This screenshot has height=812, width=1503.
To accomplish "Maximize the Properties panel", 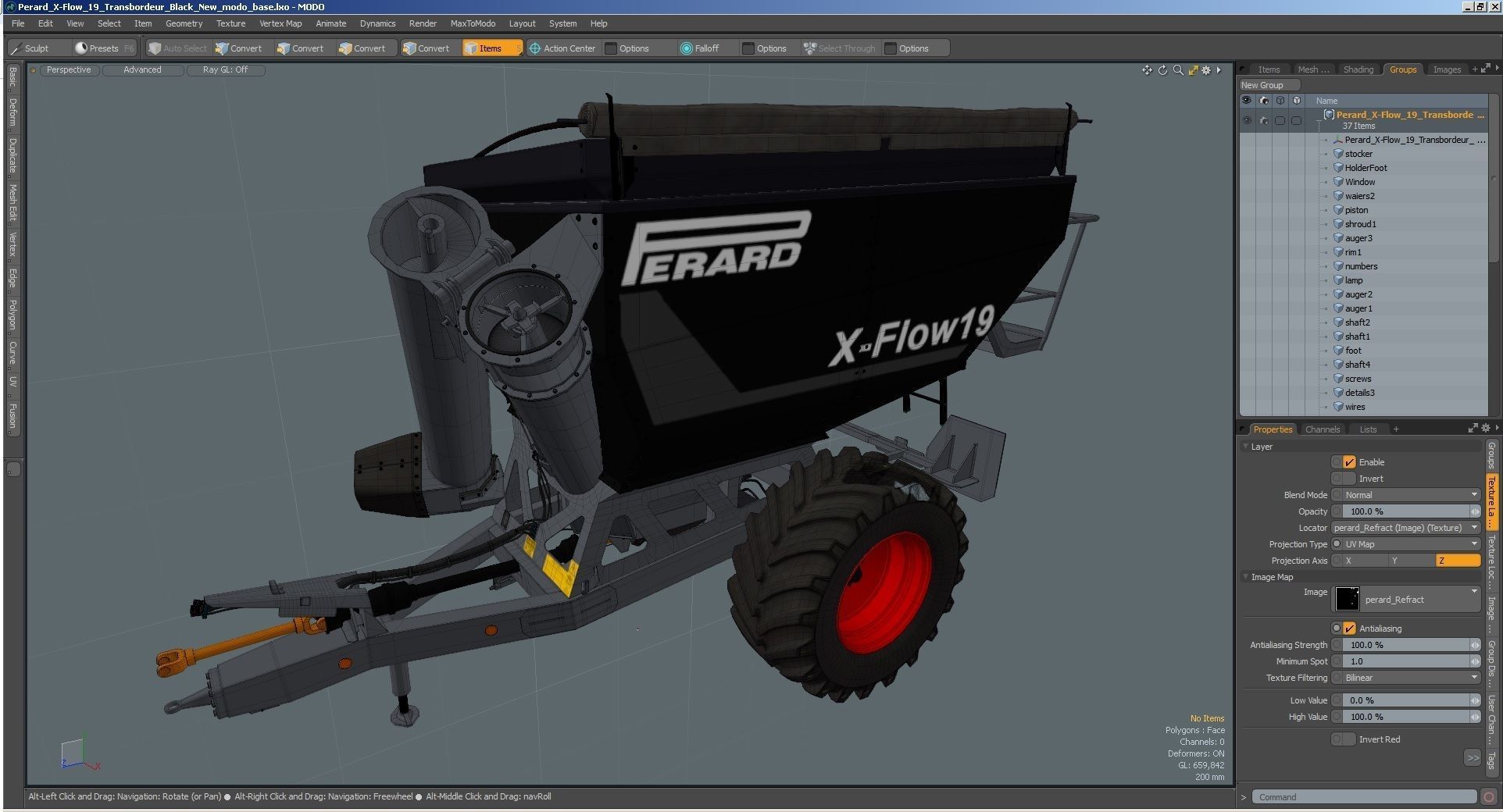I will 1473,429.
